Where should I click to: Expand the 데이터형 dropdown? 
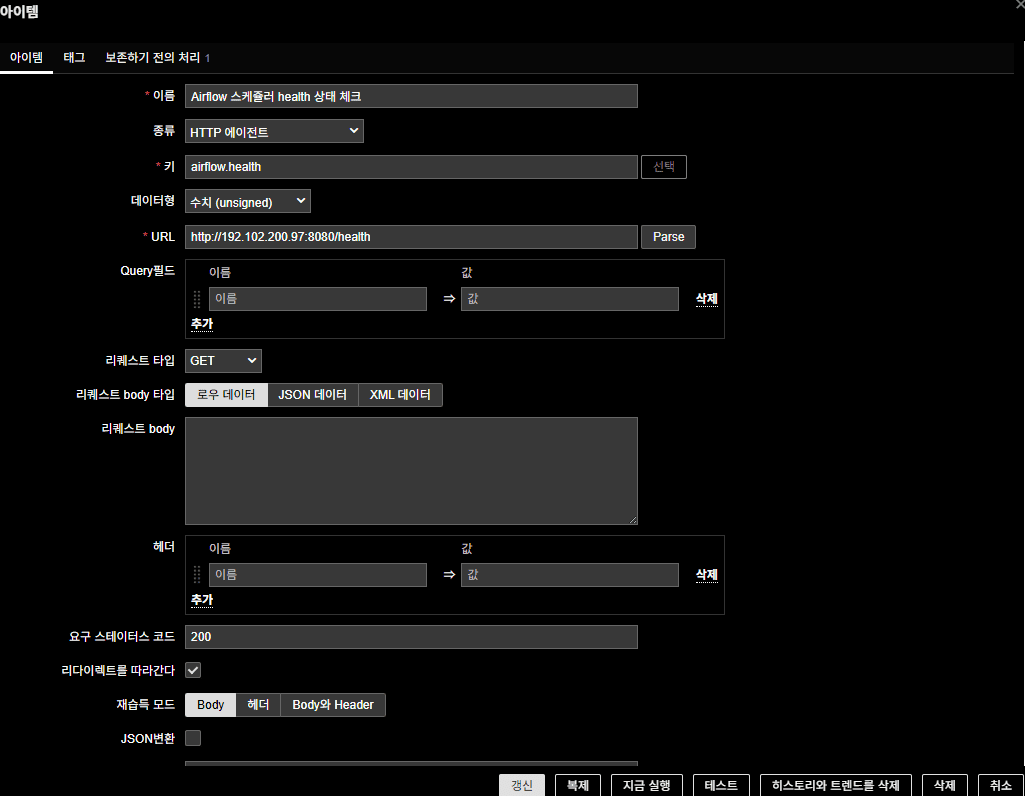coord(248,202)
